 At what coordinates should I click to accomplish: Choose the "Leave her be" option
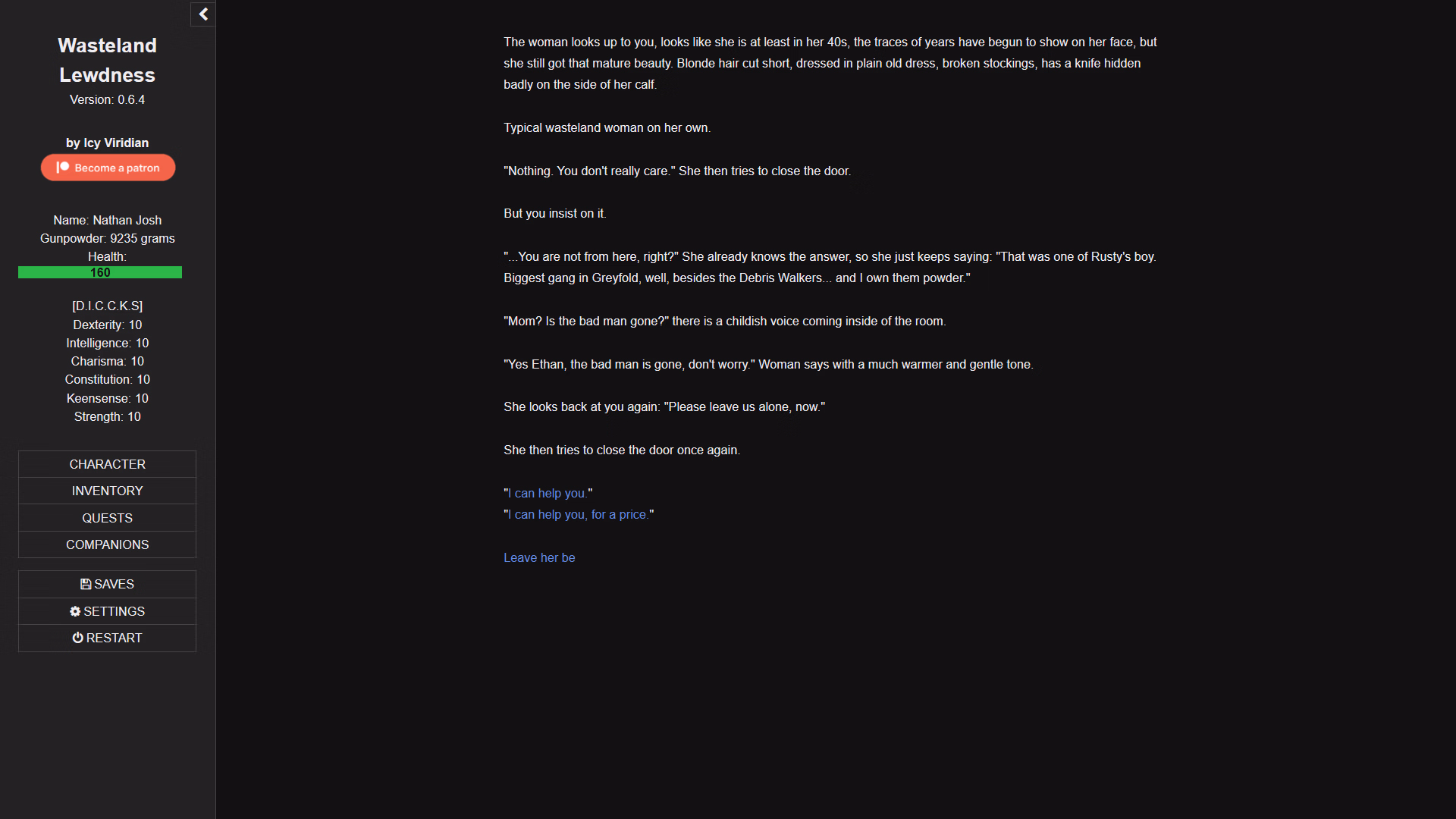[x=539, y=557]
